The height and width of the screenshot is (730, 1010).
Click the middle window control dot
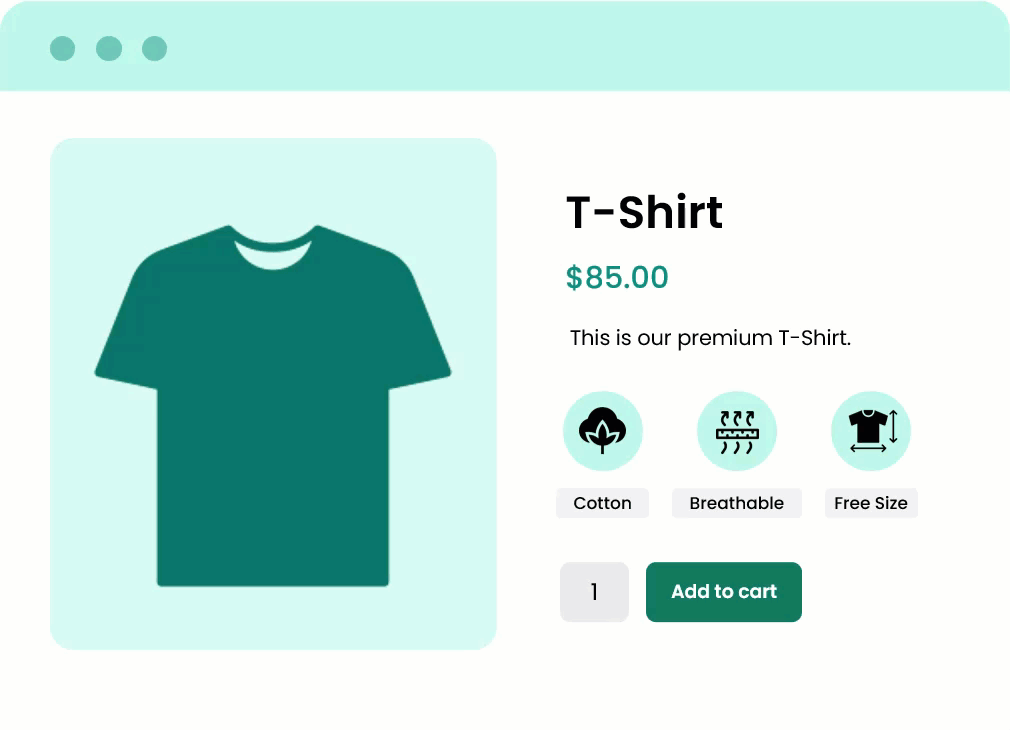109,48
